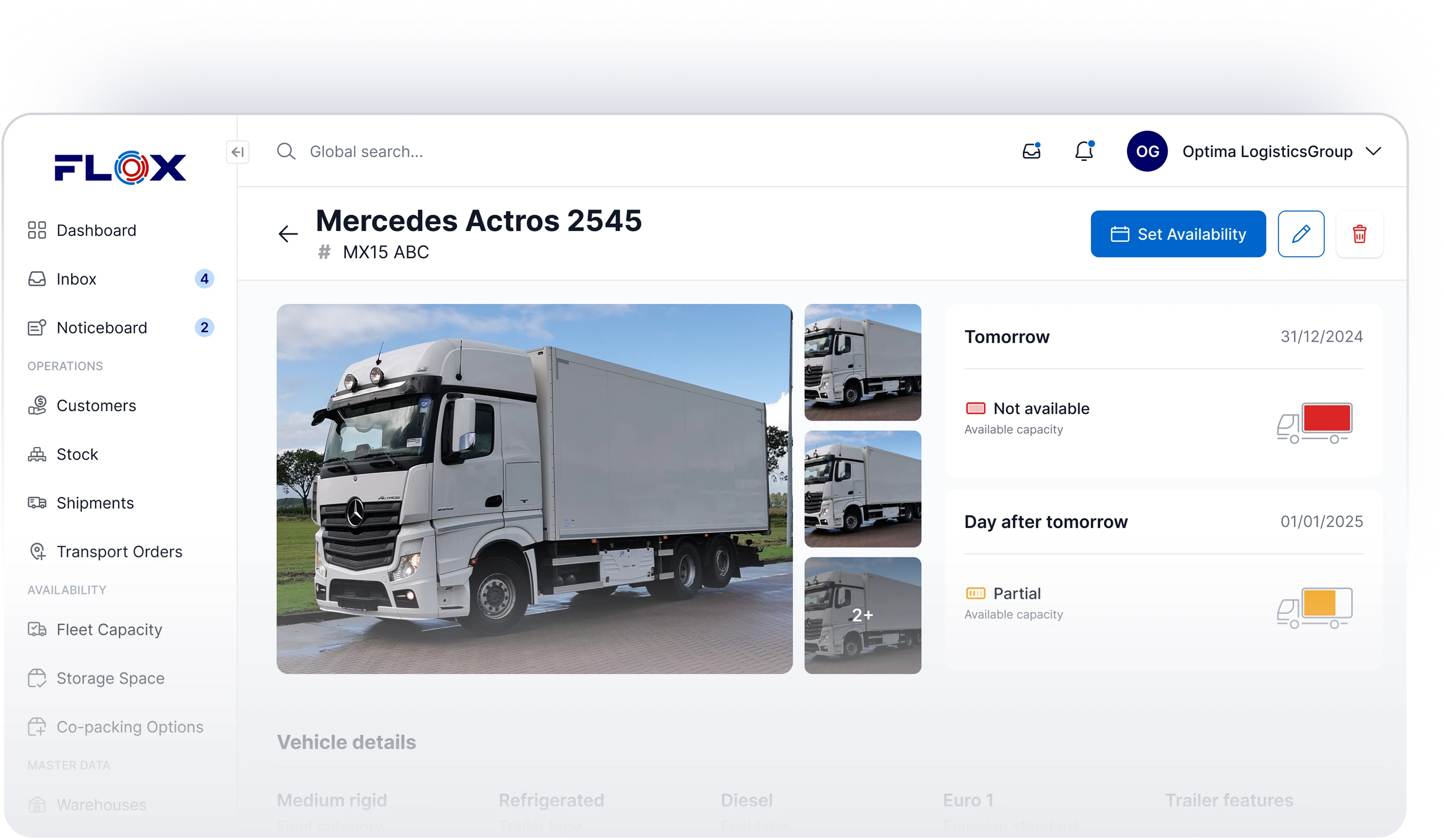Open Storage Space page

[120, 678]
